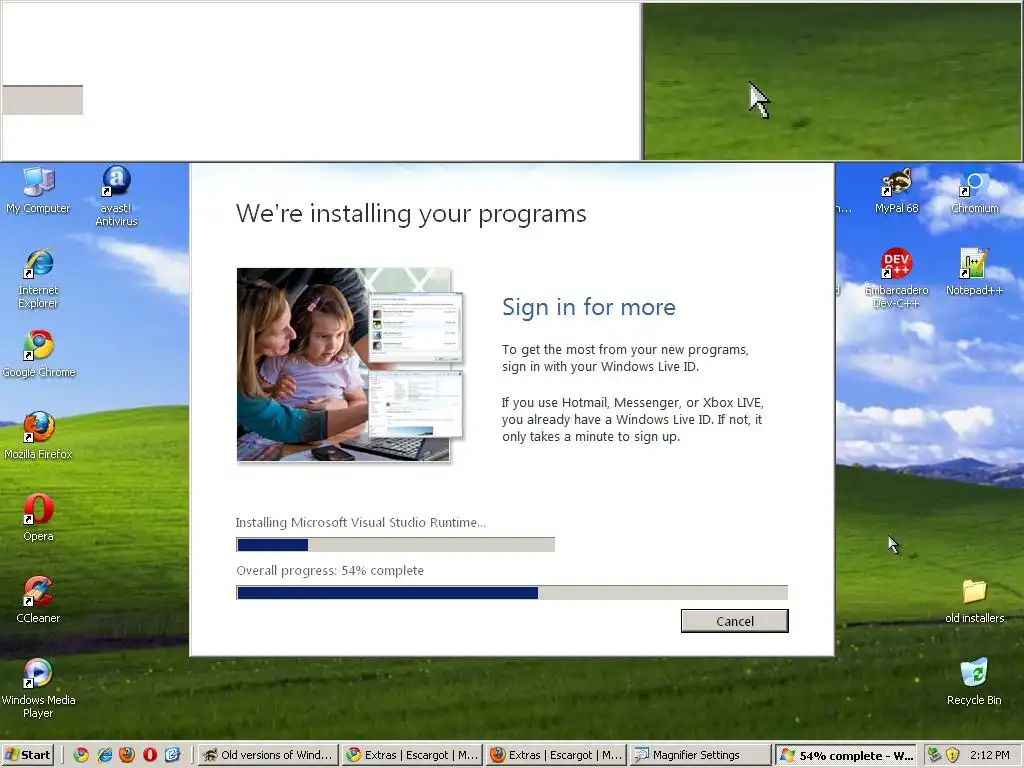Launch avast! Antivirus from the desktop
The width and height of the screenshot is (1024, 768).
point(116,196)
